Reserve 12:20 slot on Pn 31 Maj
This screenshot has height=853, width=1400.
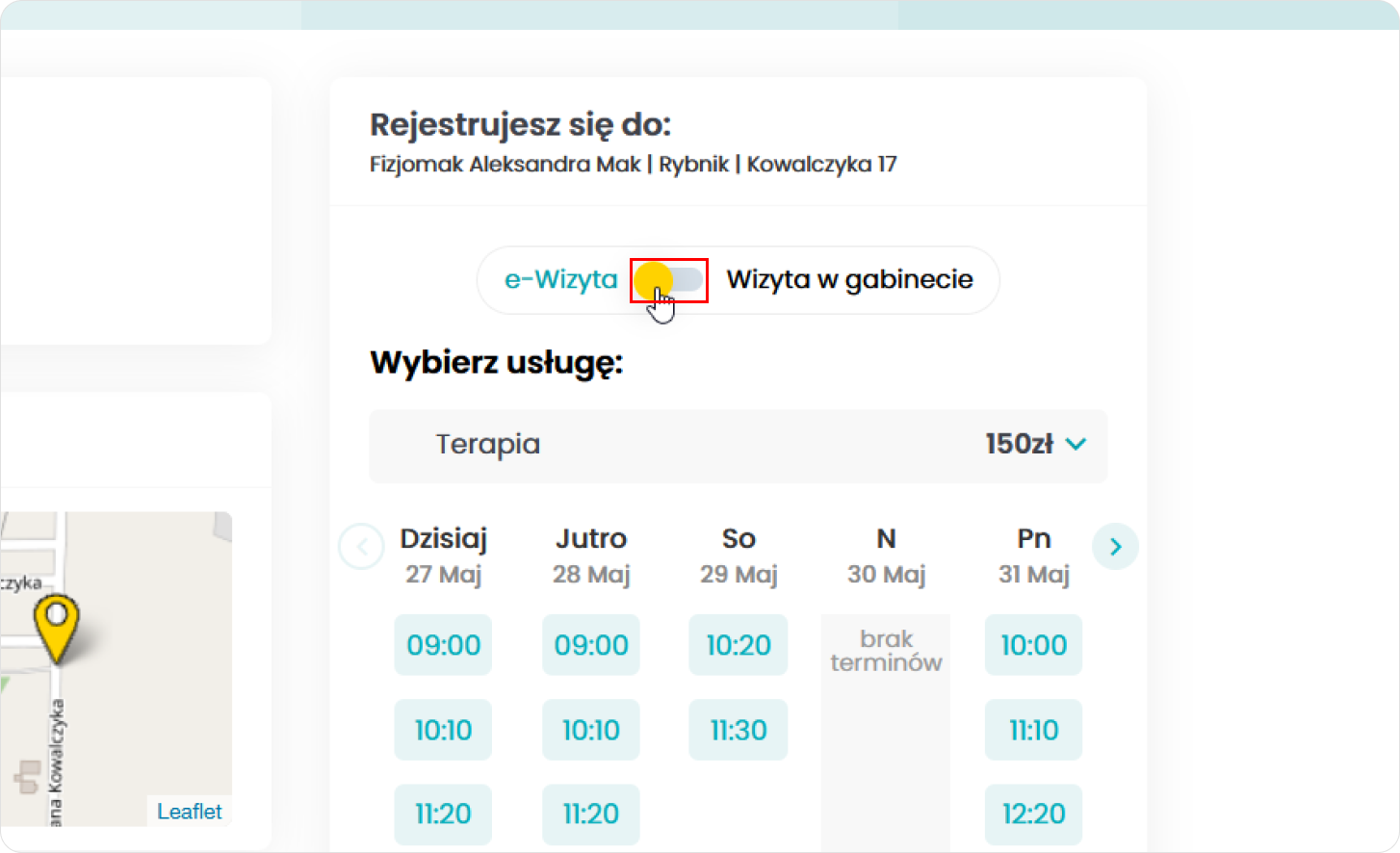tap(1033, 814)
